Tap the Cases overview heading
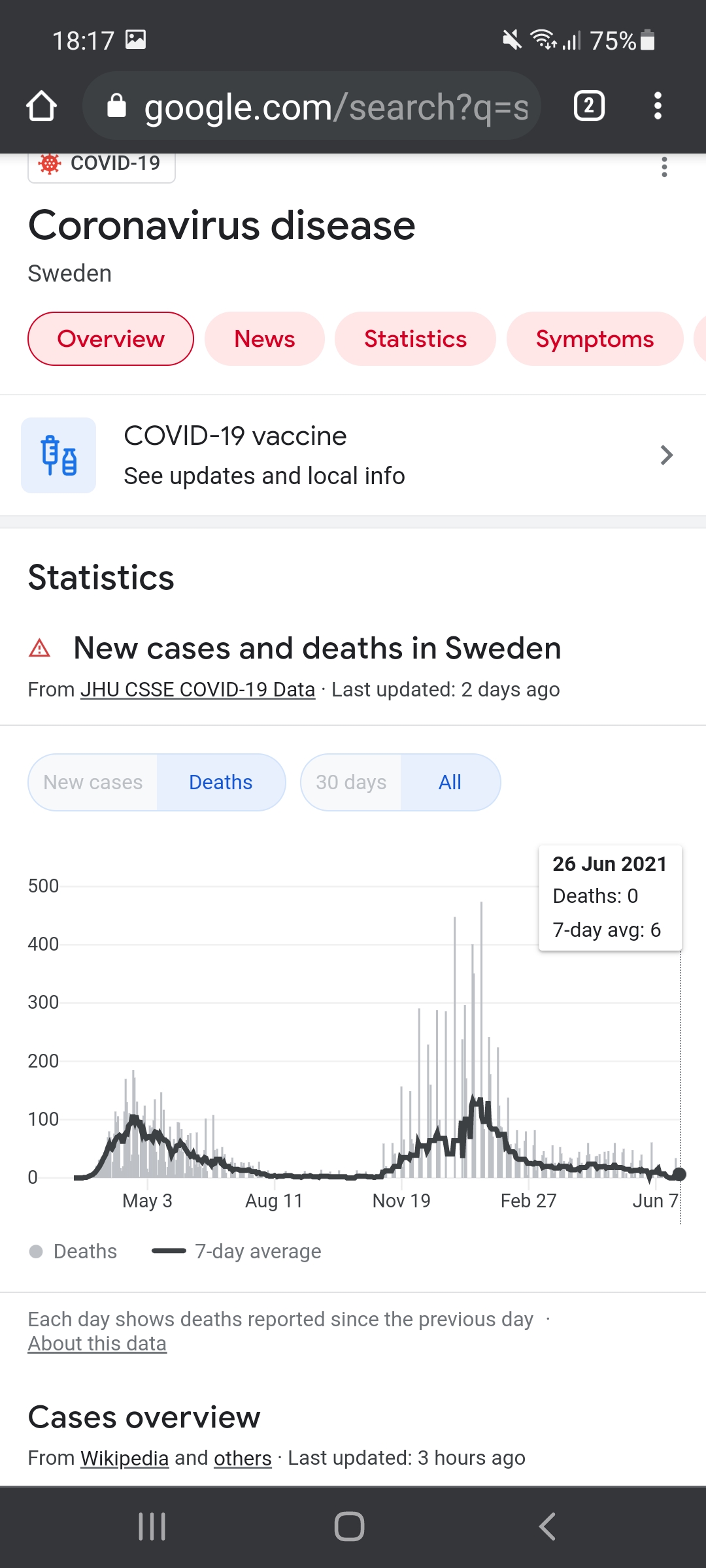Viewport: 706px width, 1568px height. (x=144, y=1417)
